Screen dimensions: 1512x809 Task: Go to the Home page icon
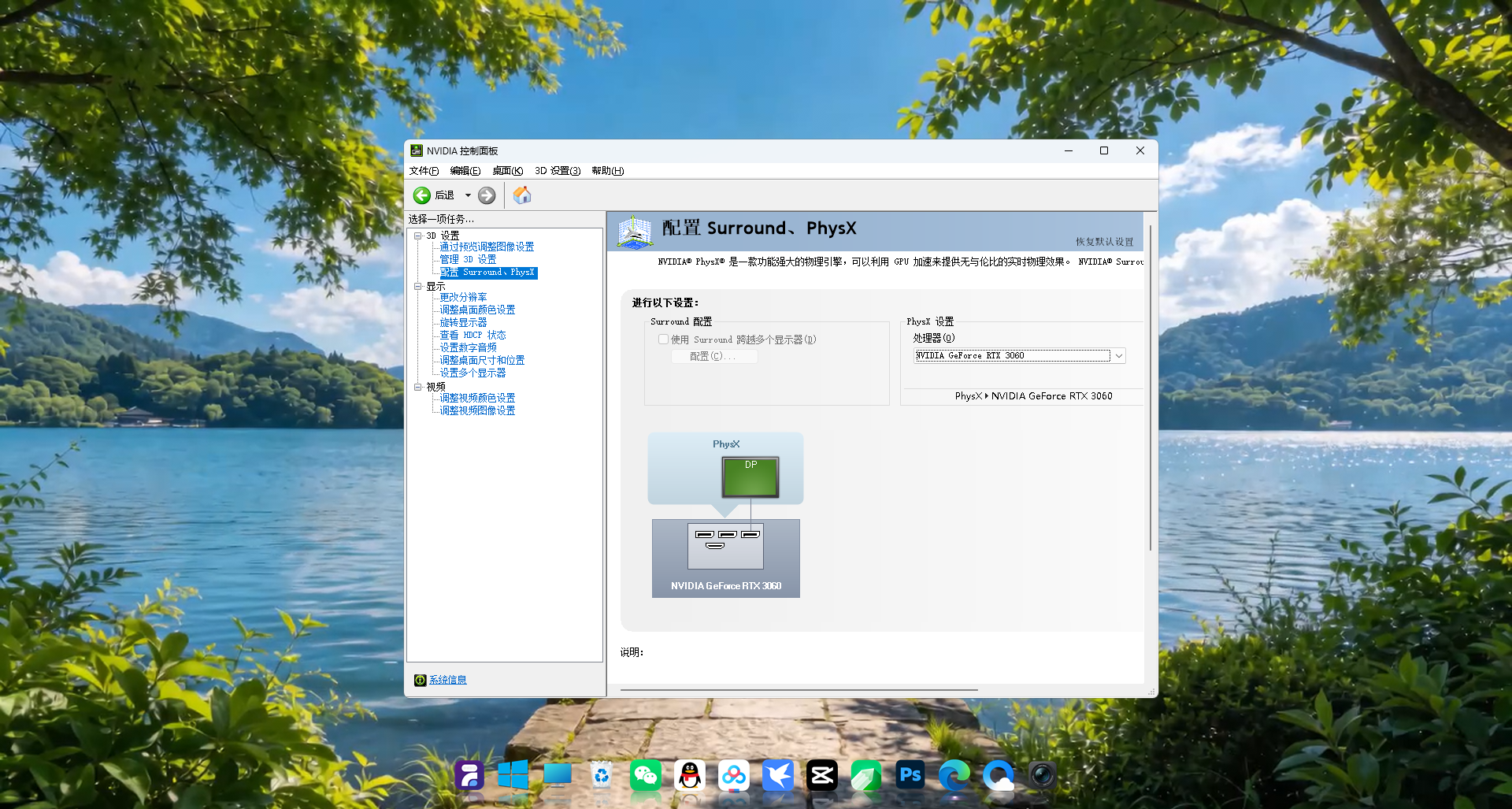pos(522,195)
